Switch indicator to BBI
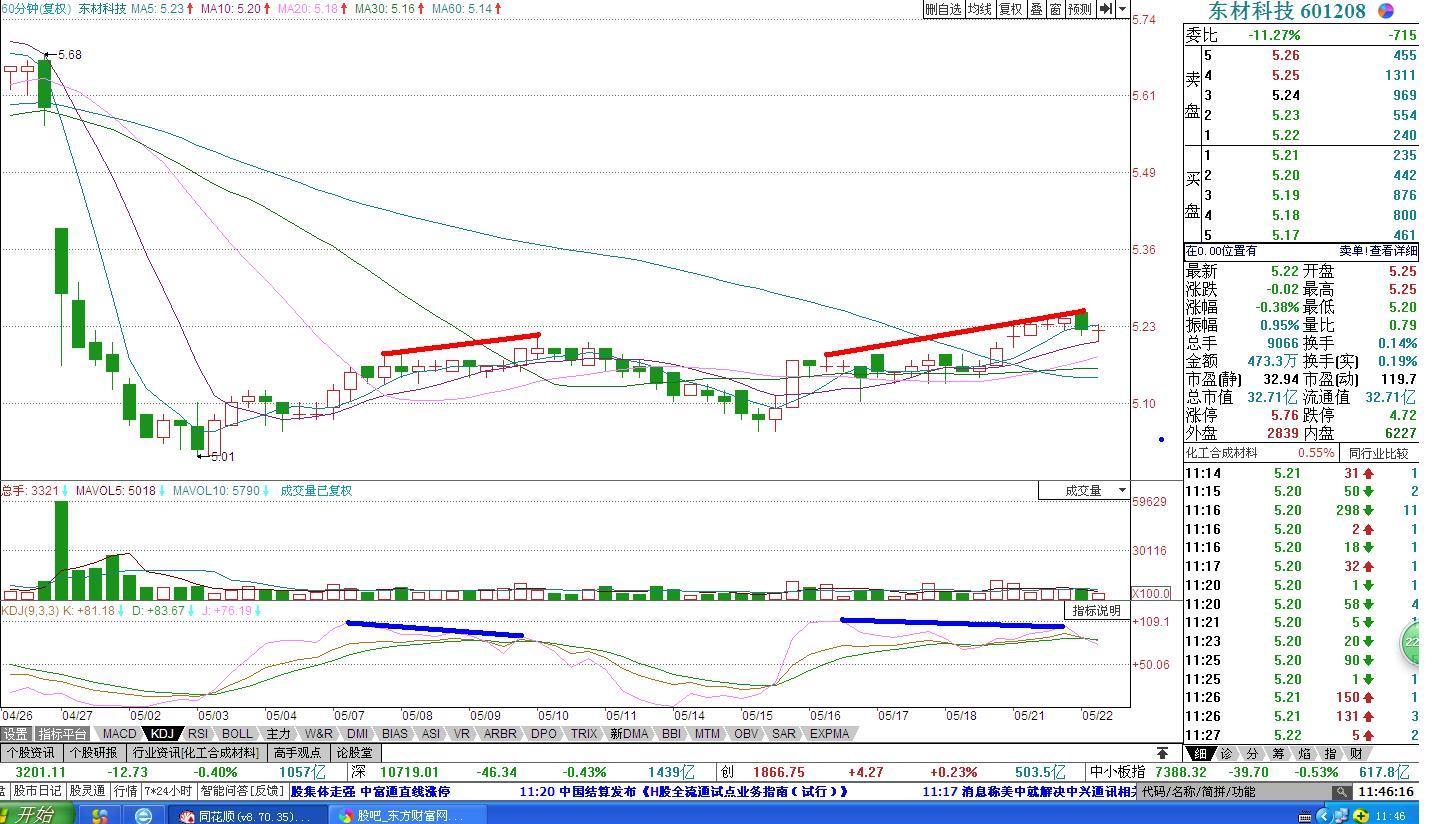 click(x=671, y=734)
